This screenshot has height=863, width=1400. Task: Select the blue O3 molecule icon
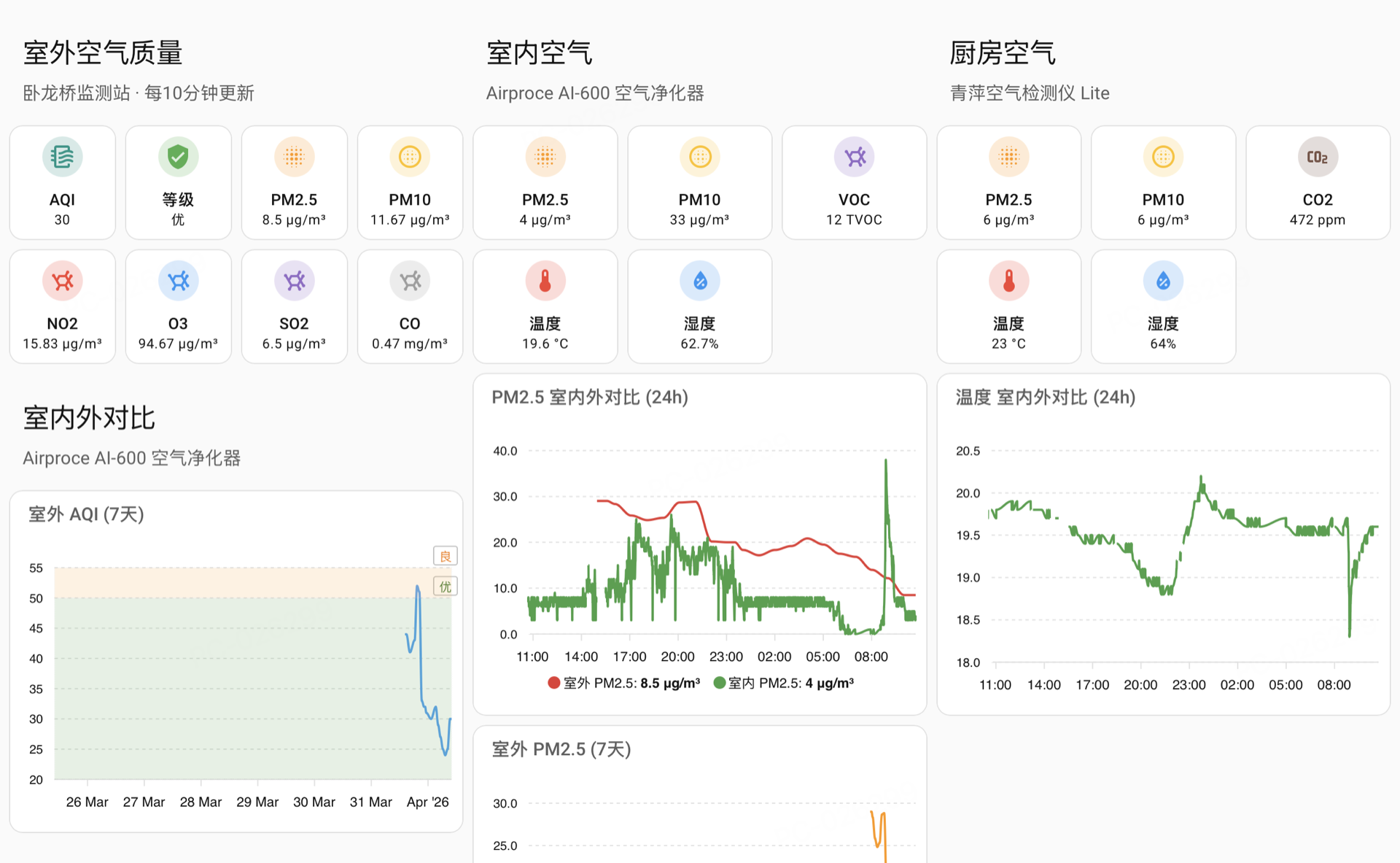[x=178, y=280]
